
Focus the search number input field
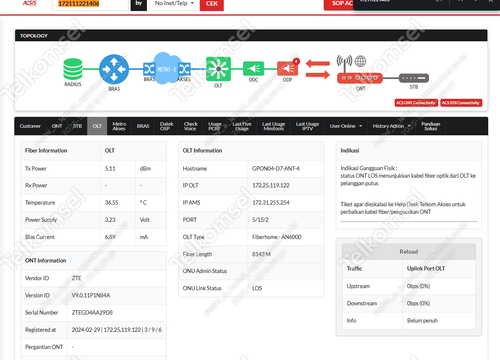90,4
